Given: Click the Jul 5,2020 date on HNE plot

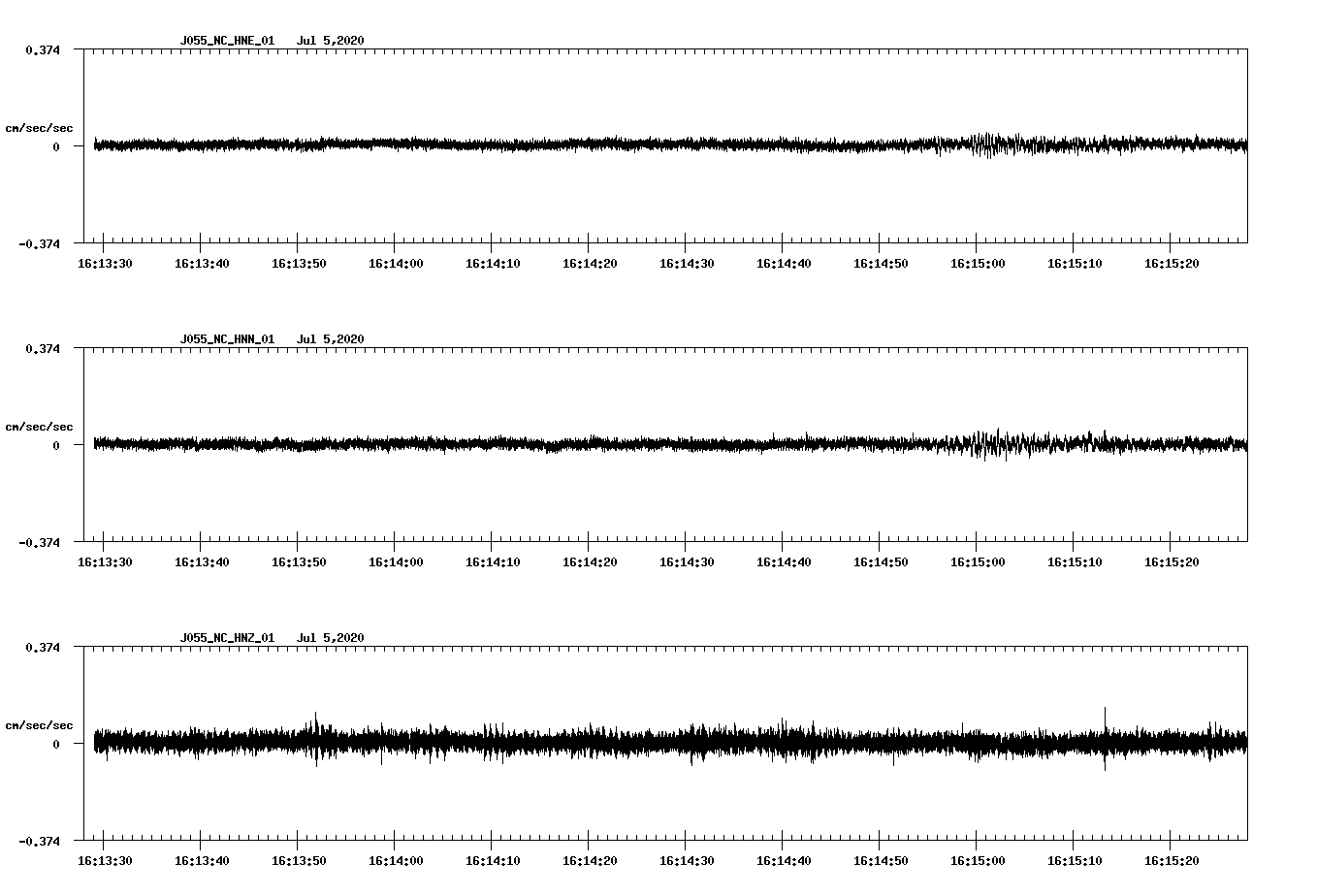Looking at the screenshot, I should pos(331,41).
